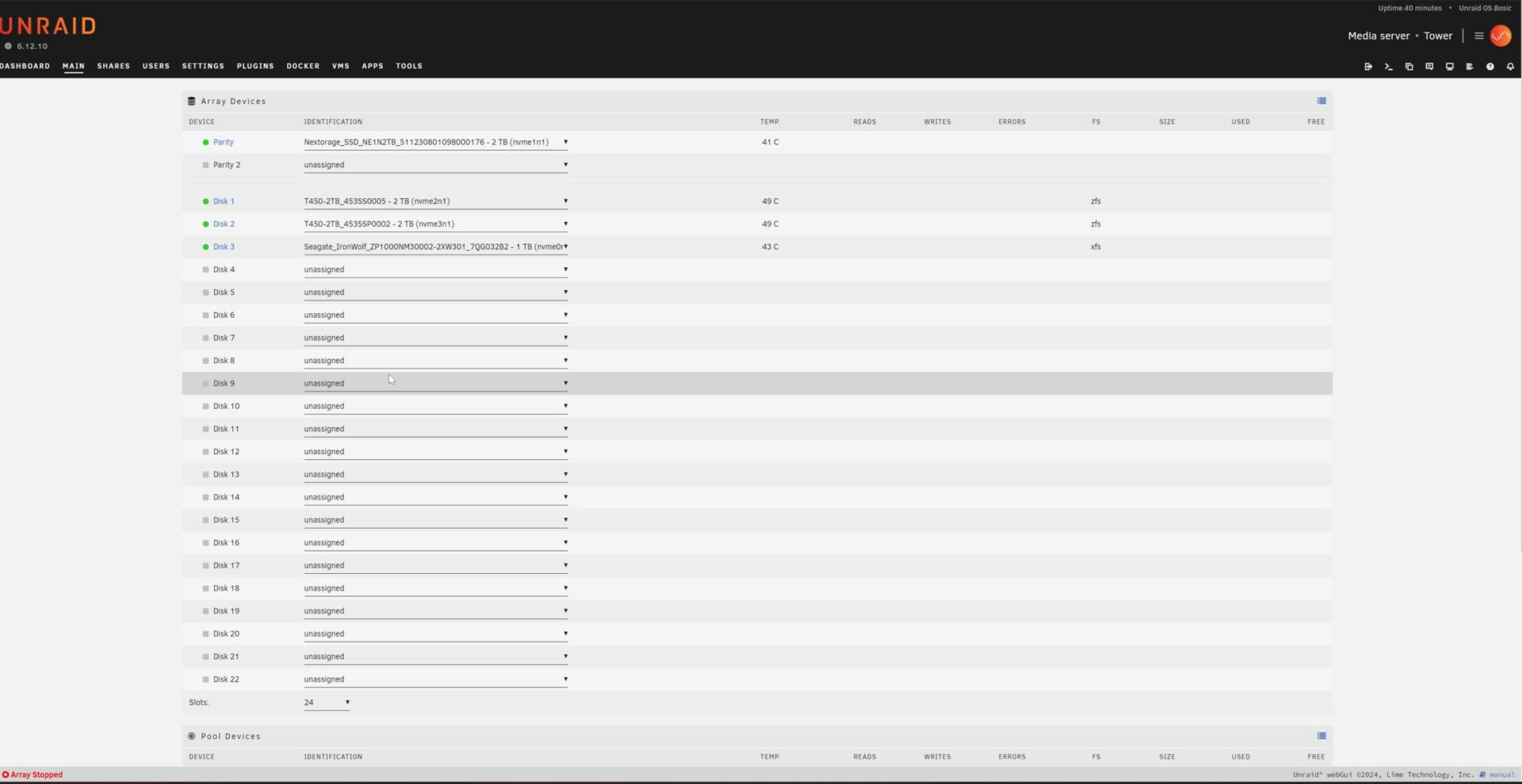The height and width of the screenshot is (784, 1522).
Task: Open the hamburger menu next to Tower
Action: pos(1478,36)
